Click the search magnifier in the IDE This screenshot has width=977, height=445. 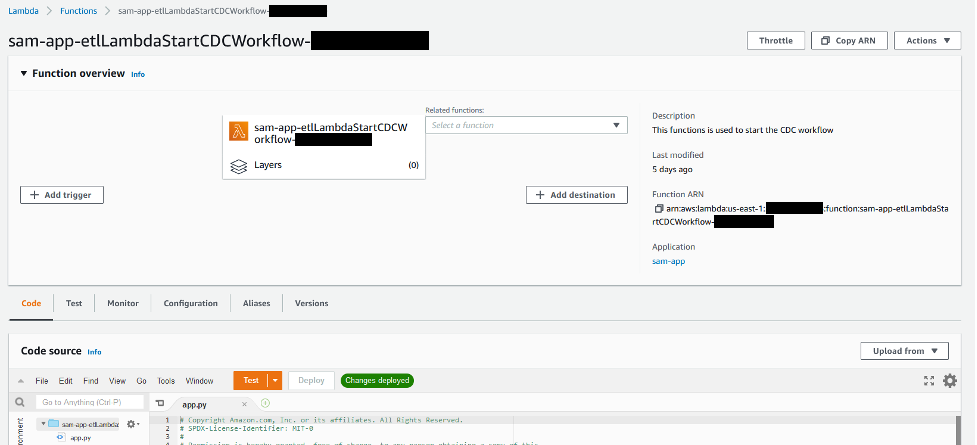point(20,403)
